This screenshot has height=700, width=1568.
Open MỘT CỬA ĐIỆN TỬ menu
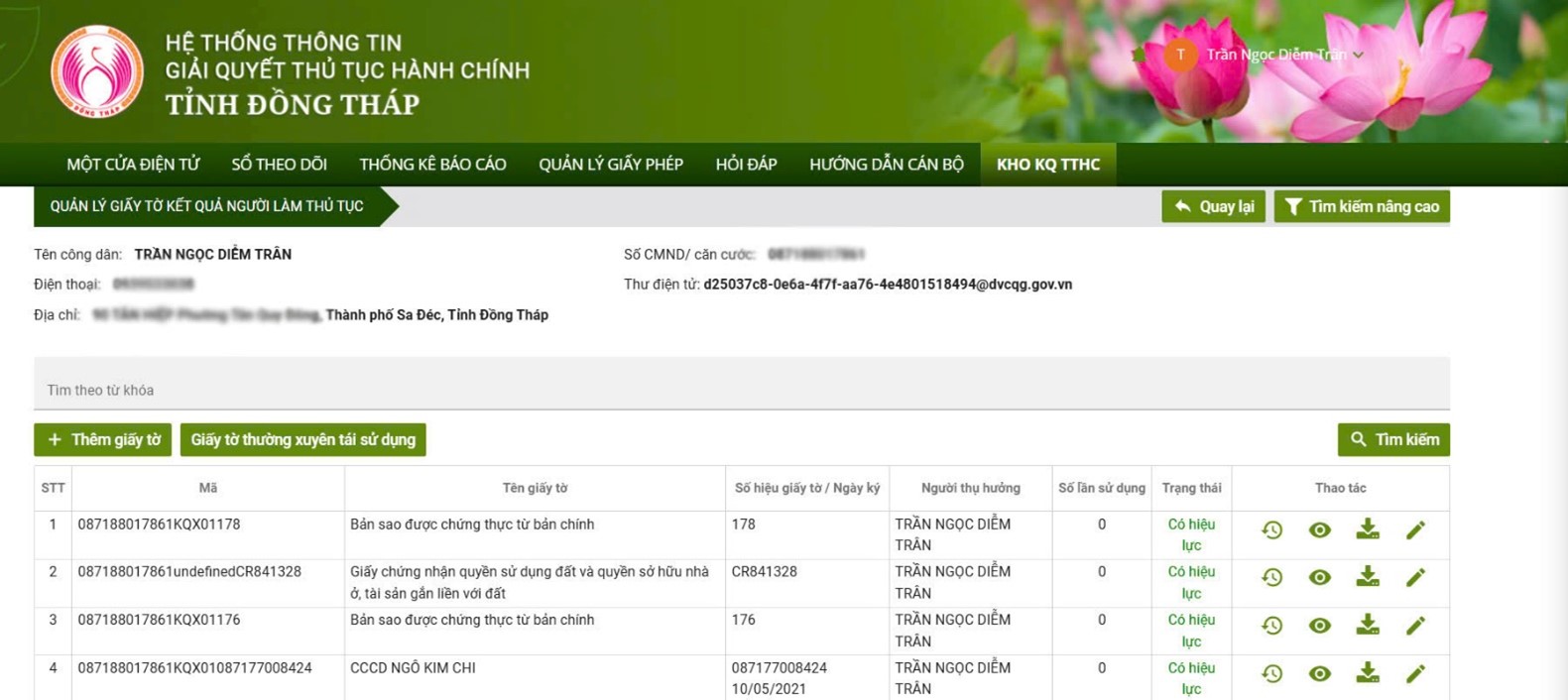point(133,165)
